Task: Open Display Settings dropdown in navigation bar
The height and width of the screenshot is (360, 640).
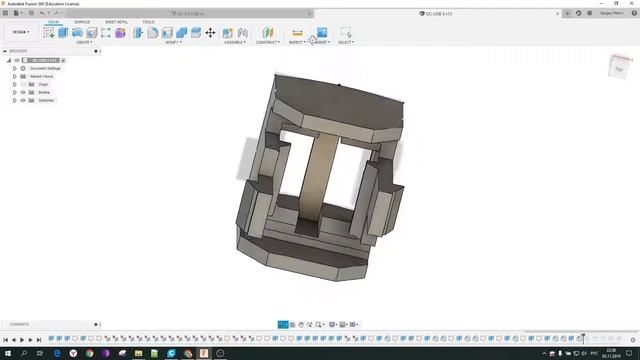Action: tap(333, 324)
